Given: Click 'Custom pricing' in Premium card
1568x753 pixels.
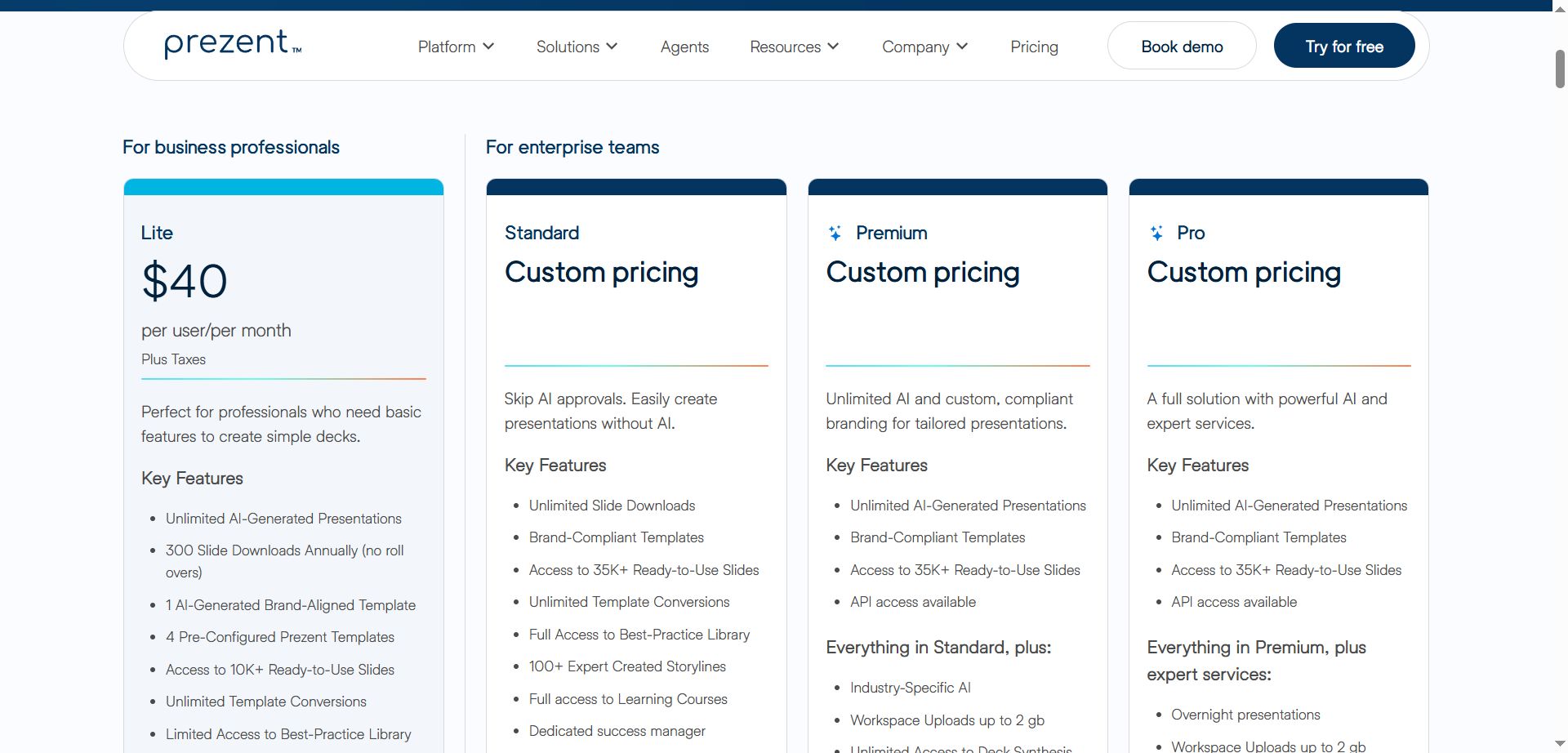Looking at the screenshot, I should point(923,272).
